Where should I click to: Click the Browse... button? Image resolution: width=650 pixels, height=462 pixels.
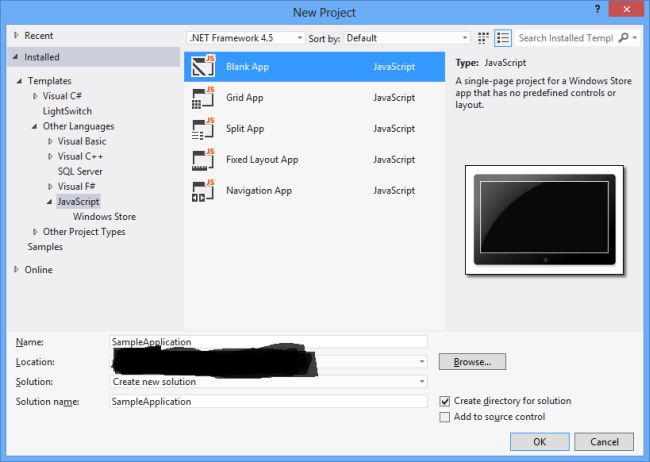point(472,362)
